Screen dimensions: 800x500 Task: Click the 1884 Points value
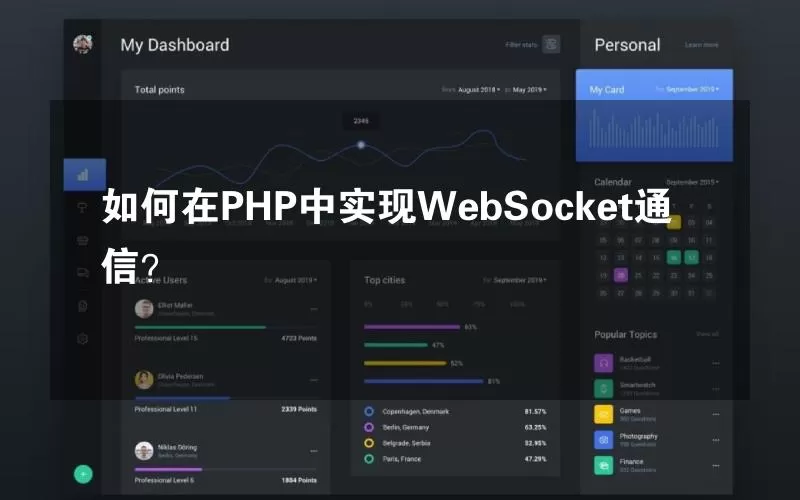[299, 480]
